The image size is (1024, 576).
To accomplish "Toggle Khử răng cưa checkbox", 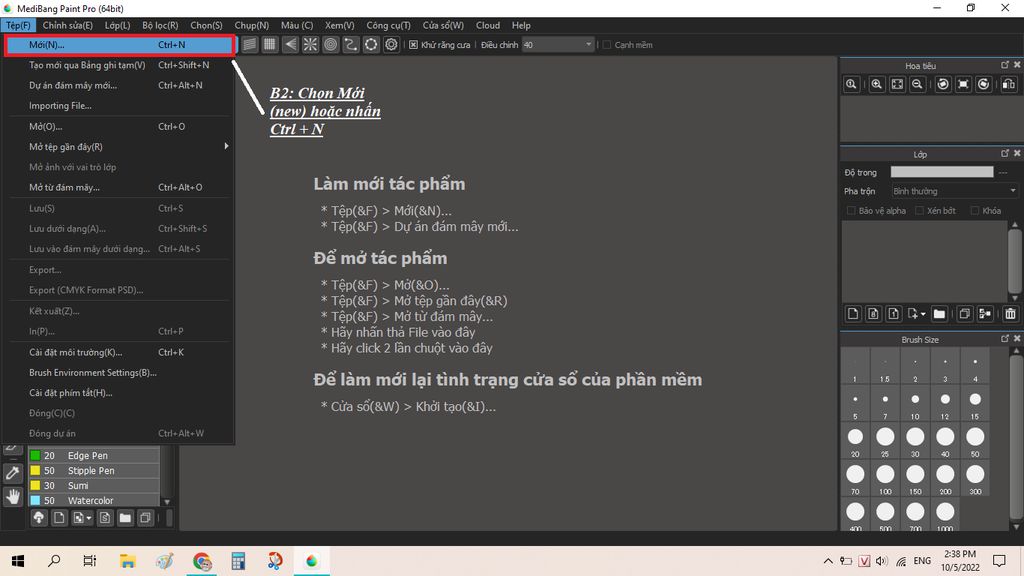I will 413,44.
